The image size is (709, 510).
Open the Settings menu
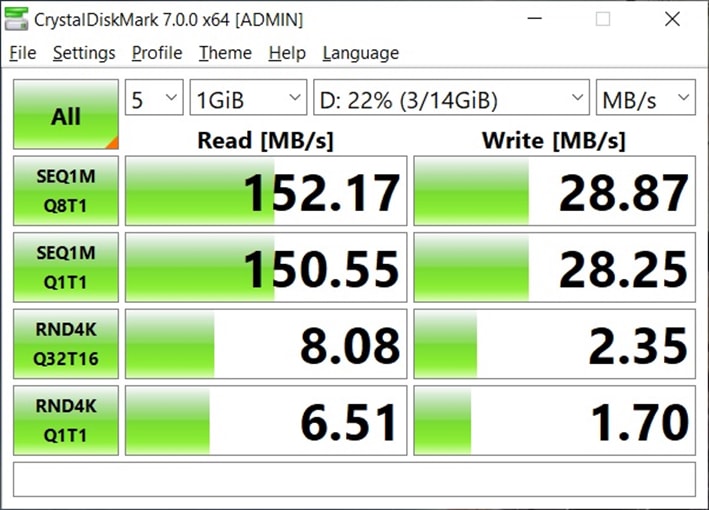tap(84, 53)
